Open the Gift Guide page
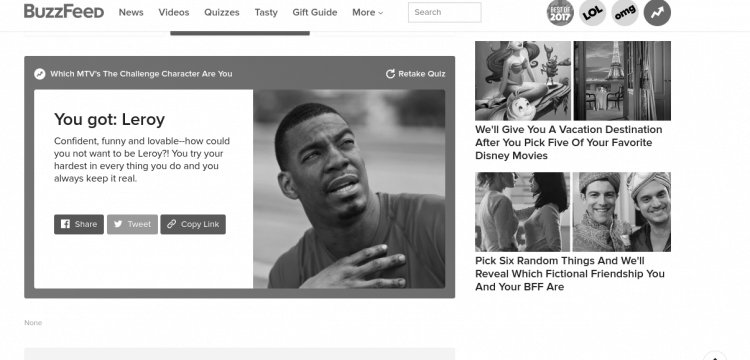The height and width of the screenshot is (360, 750). [x=315, y=12]
